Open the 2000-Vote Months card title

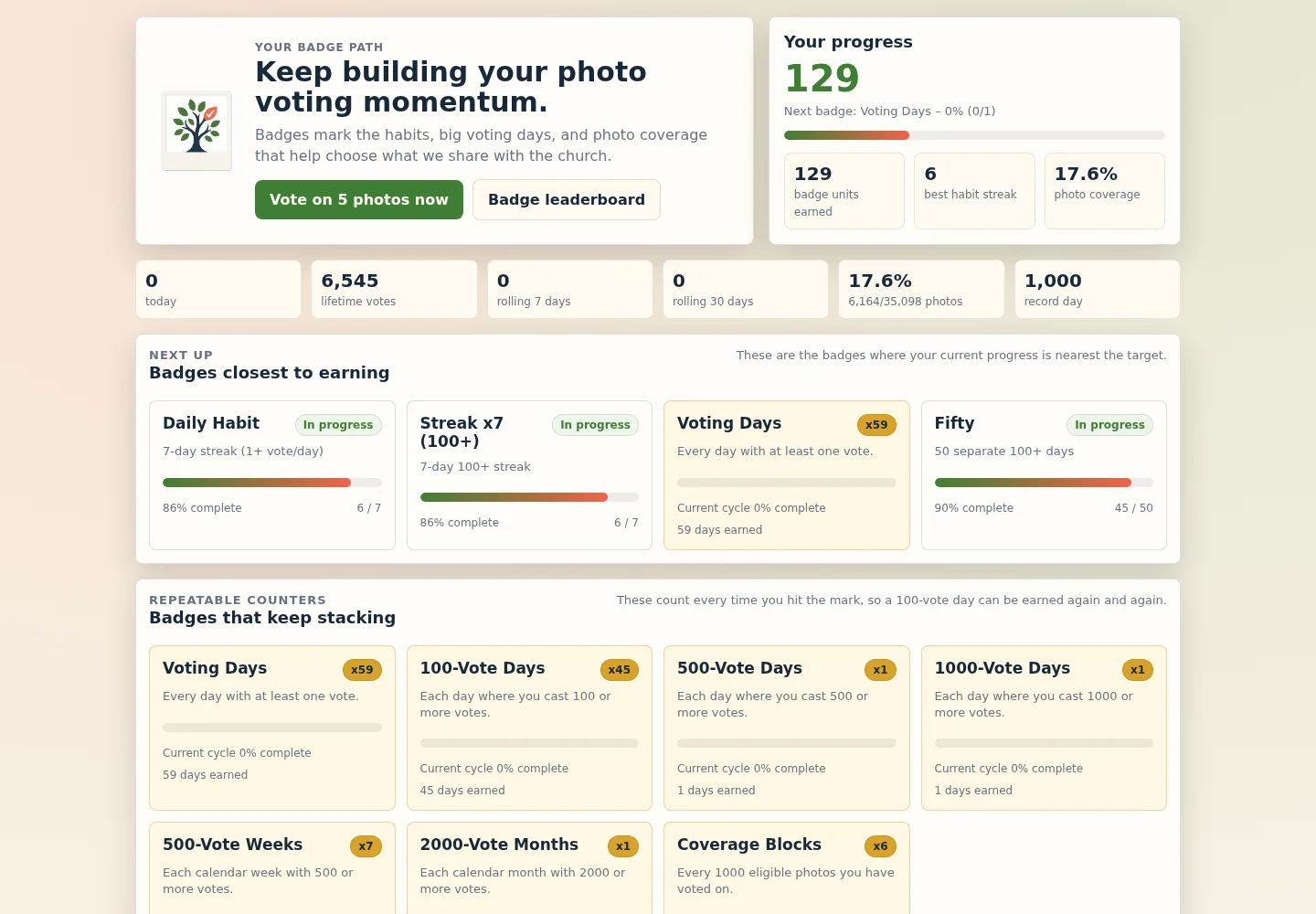point(499,845)
